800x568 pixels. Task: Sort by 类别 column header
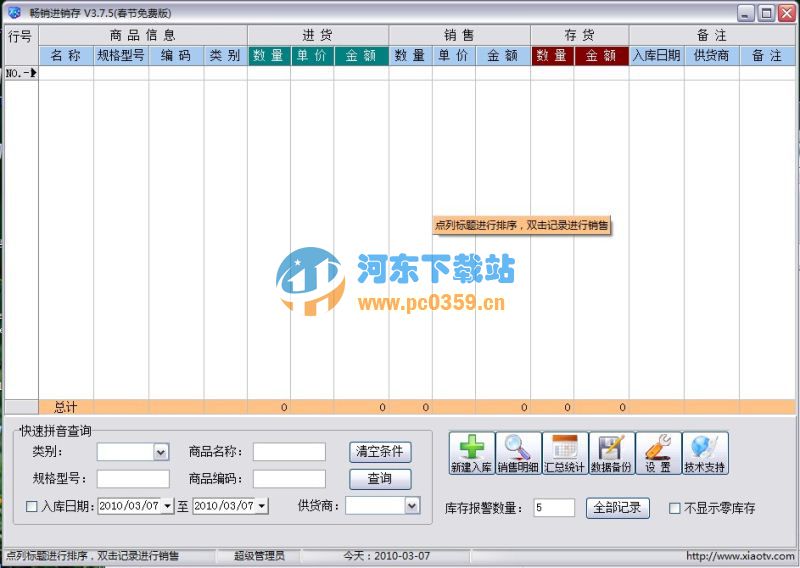226,56
